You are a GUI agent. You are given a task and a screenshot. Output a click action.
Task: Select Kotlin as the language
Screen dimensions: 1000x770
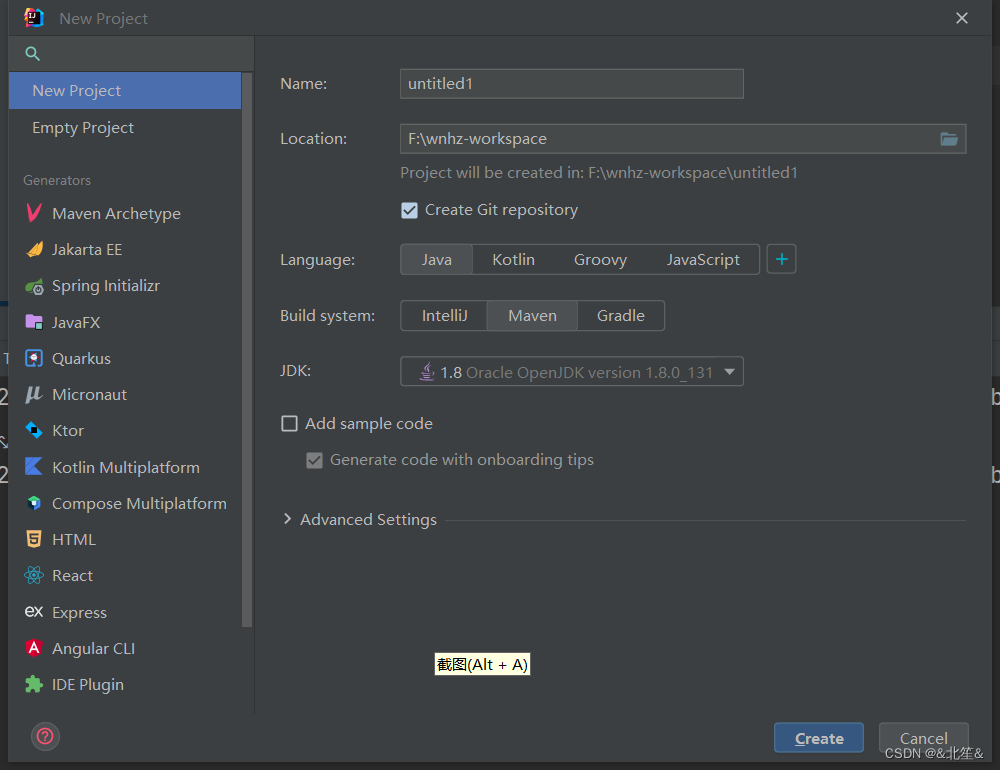[x=513, y=259]
